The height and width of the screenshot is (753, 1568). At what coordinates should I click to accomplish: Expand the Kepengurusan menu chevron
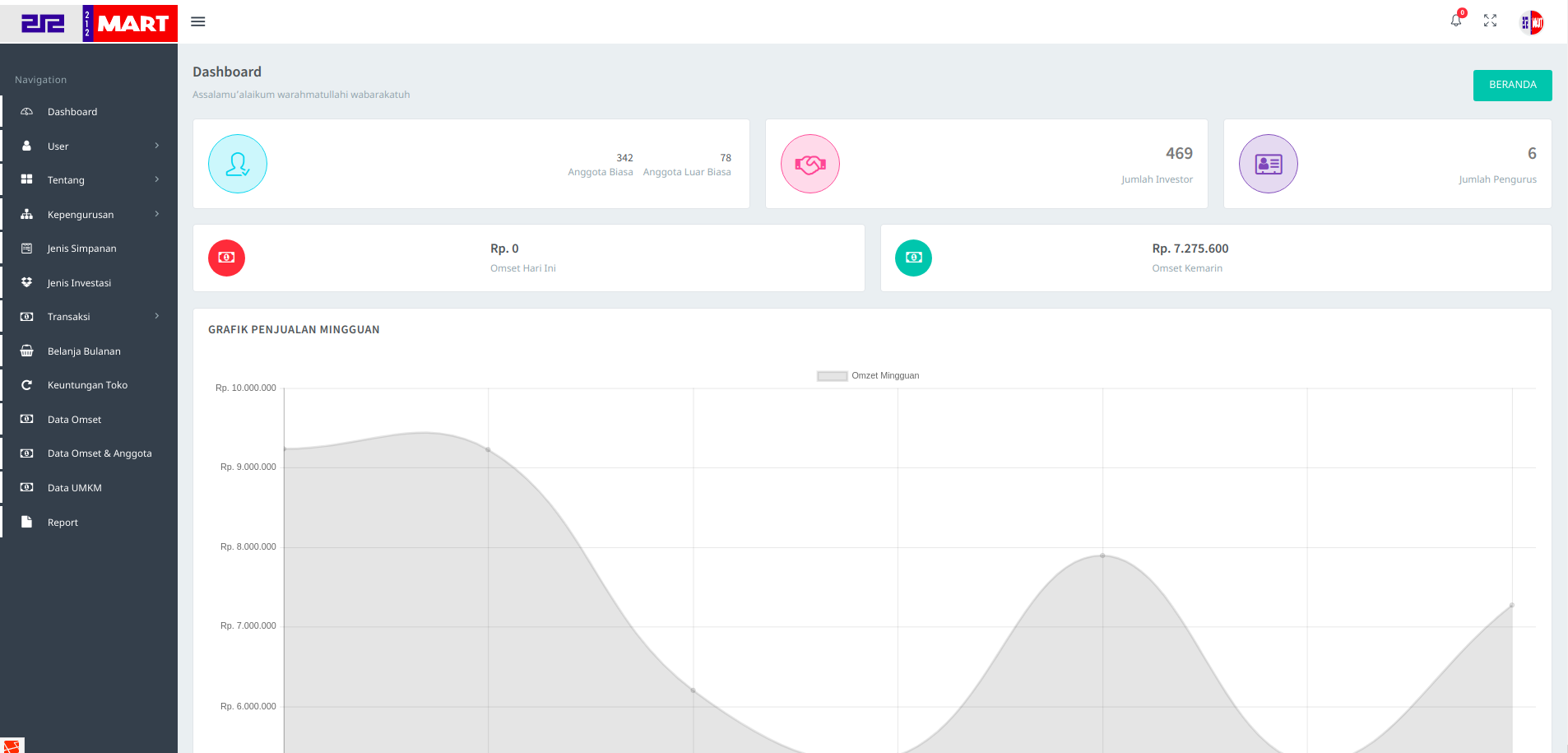(x=157, y=214)
